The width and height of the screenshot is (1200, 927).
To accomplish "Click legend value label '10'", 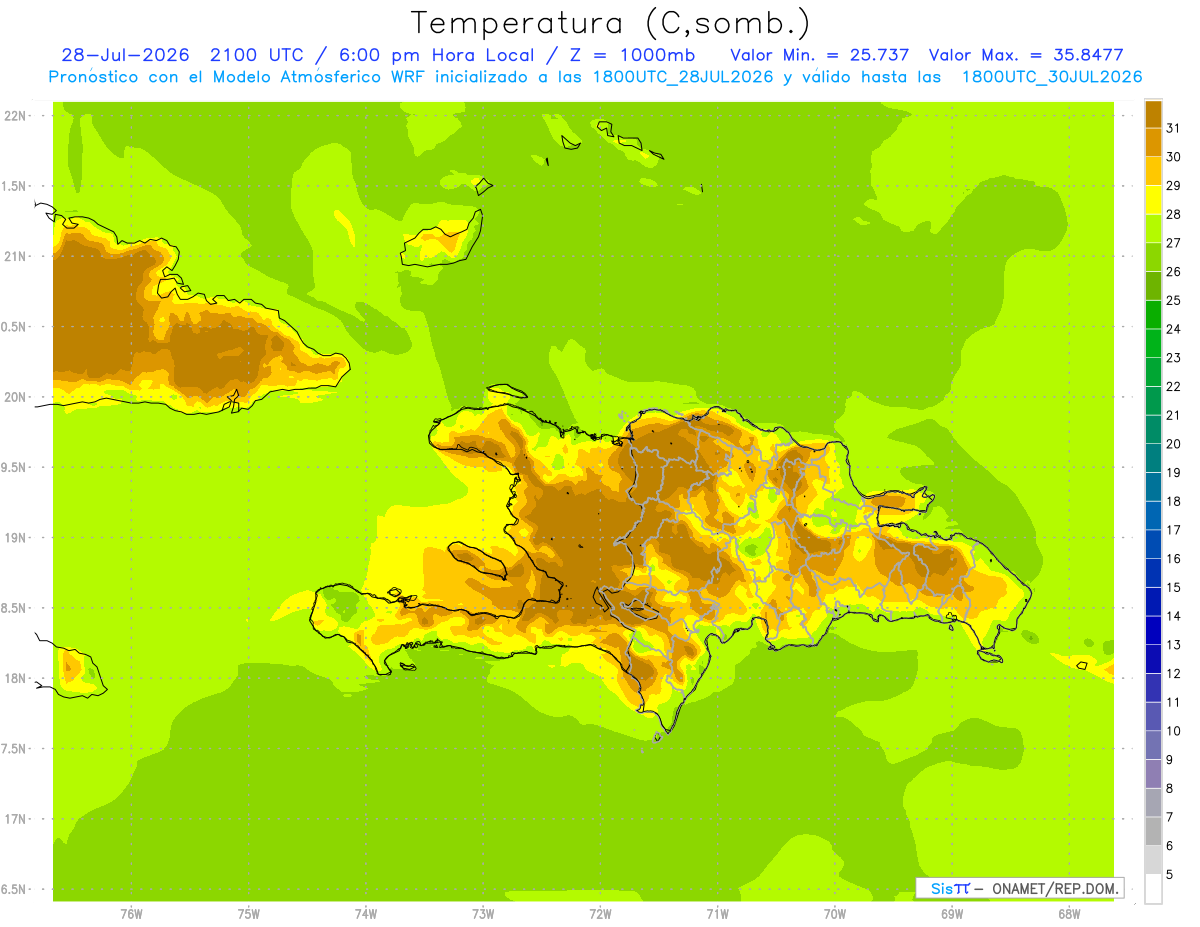I will click(x=1174, y=731).
